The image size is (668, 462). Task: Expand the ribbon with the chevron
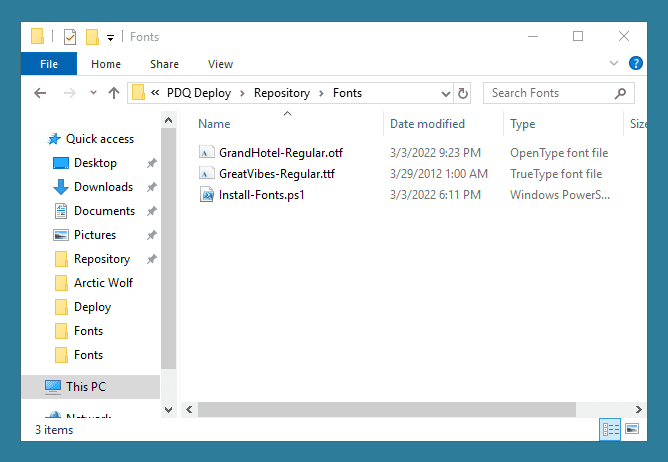coord(613,63)
